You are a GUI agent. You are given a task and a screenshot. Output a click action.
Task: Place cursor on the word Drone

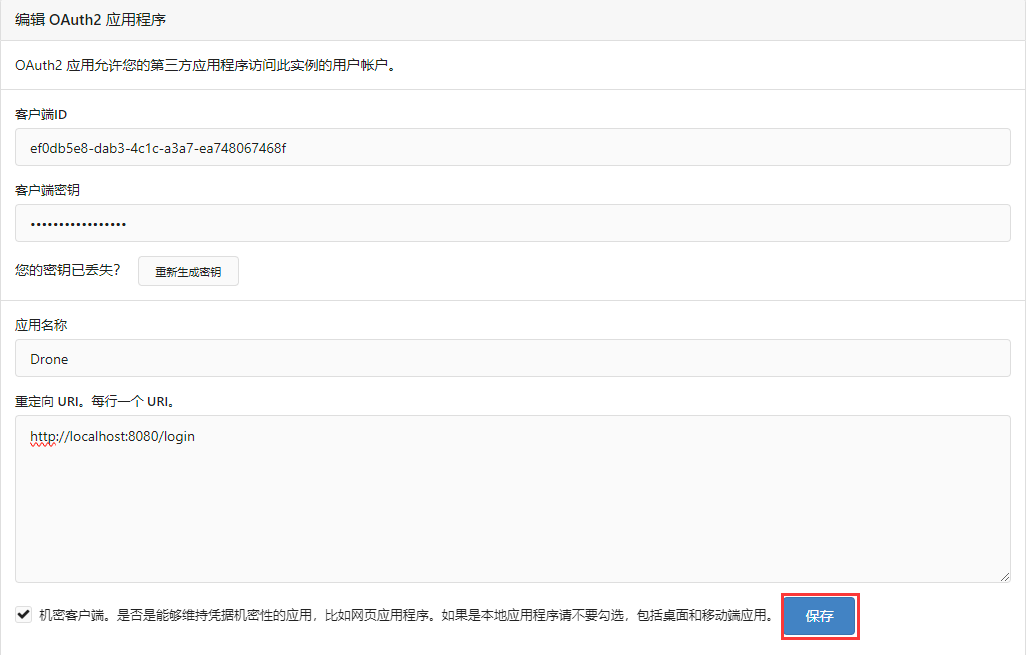50,359
